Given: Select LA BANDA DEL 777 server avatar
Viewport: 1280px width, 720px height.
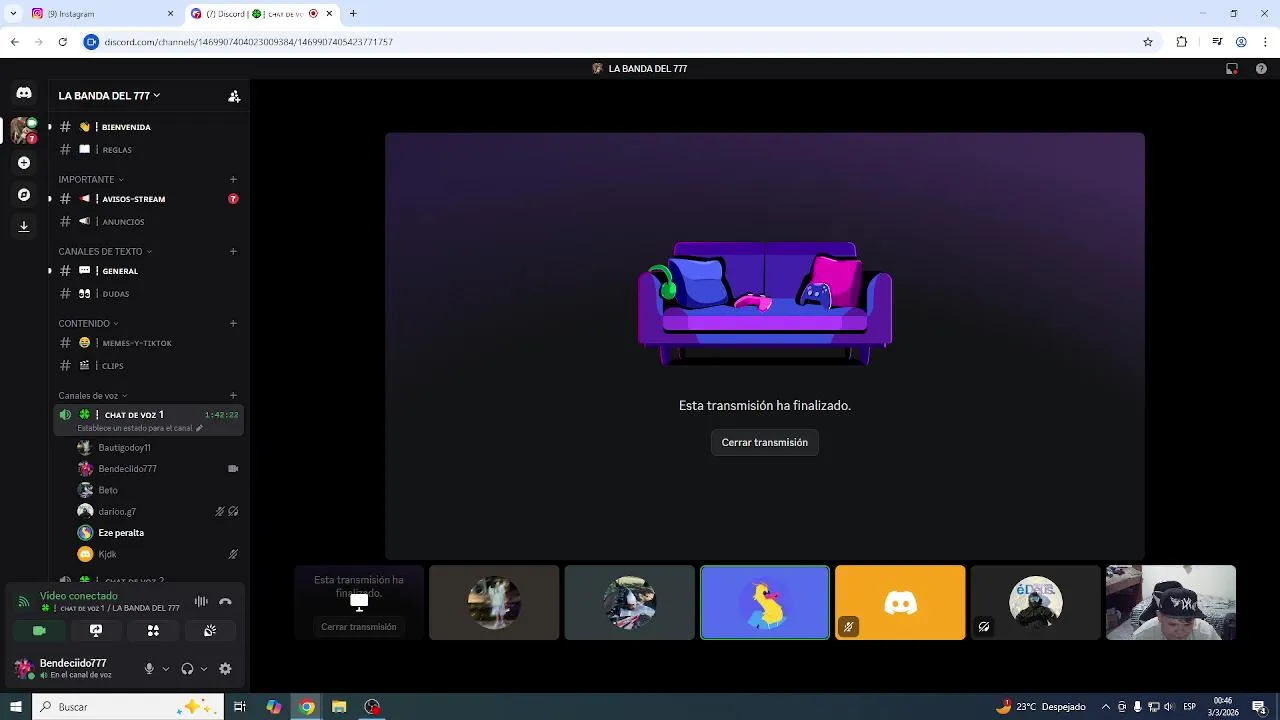Looking at the screenshot, I should point(24,130).
